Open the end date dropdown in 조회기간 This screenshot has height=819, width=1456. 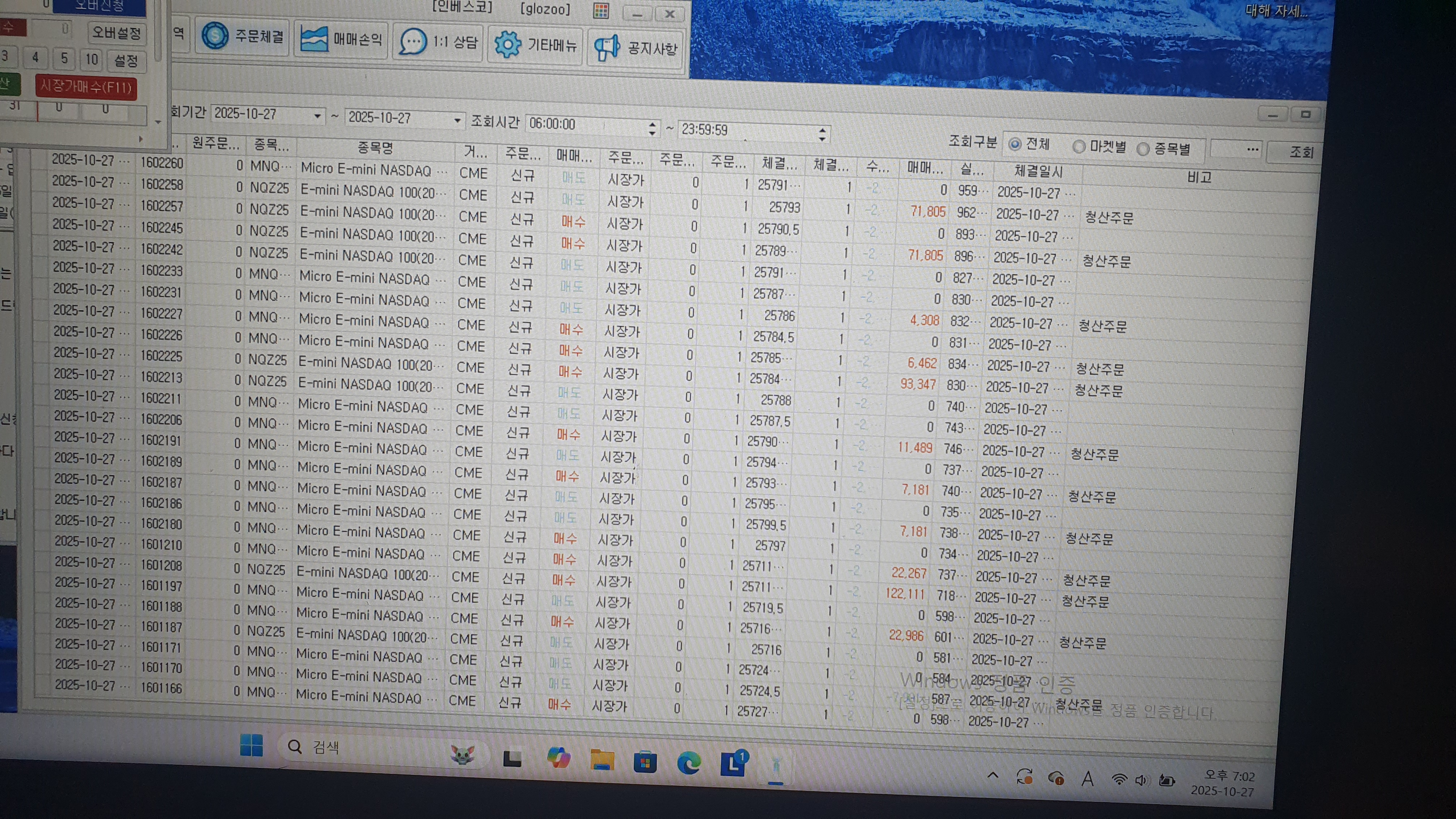pos(457,120)
